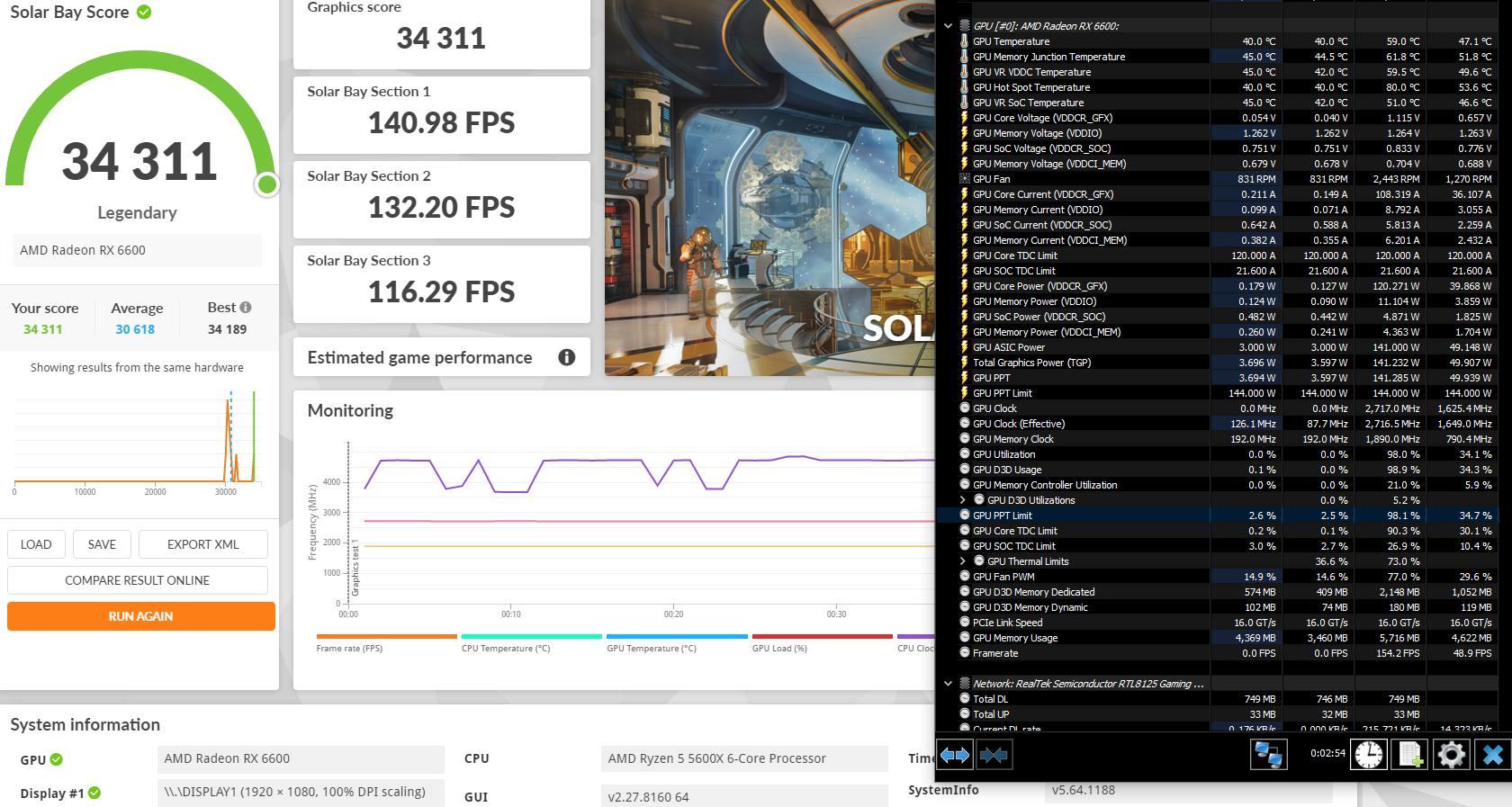This screenshot has height=807, width=1512.
Task: Click the orange RUN AGAIN button
Action: pyautogui.click(x=141, y=616)
